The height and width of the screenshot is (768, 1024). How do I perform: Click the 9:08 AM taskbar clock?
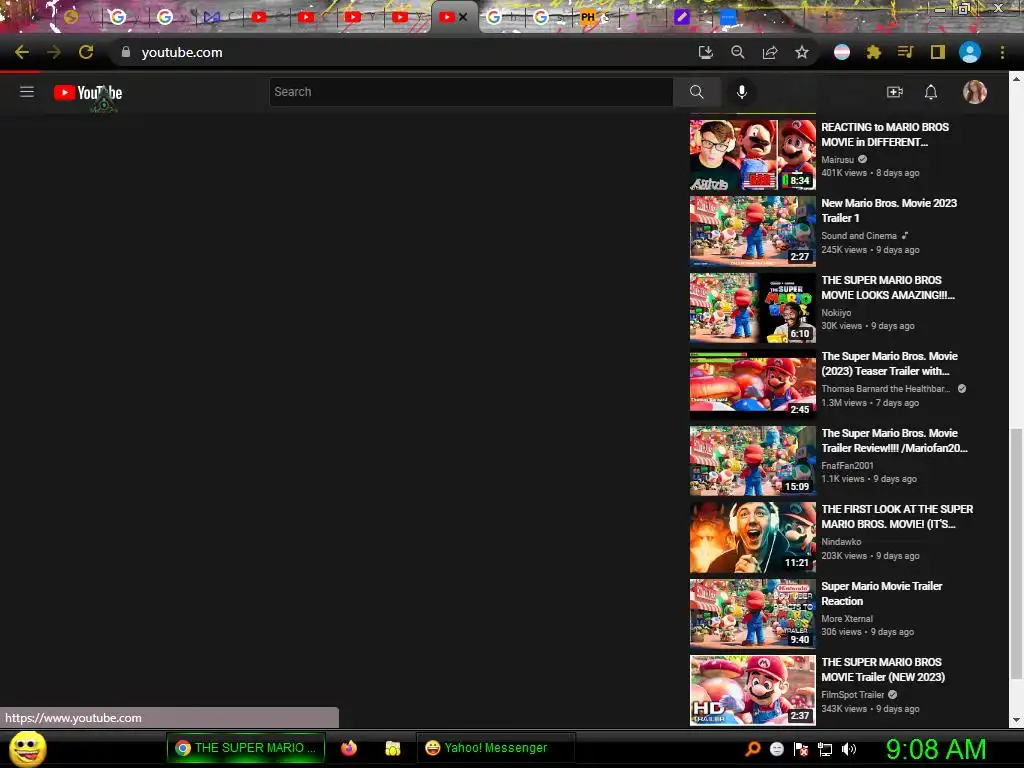pyautogui.click(x=936, y=750)
